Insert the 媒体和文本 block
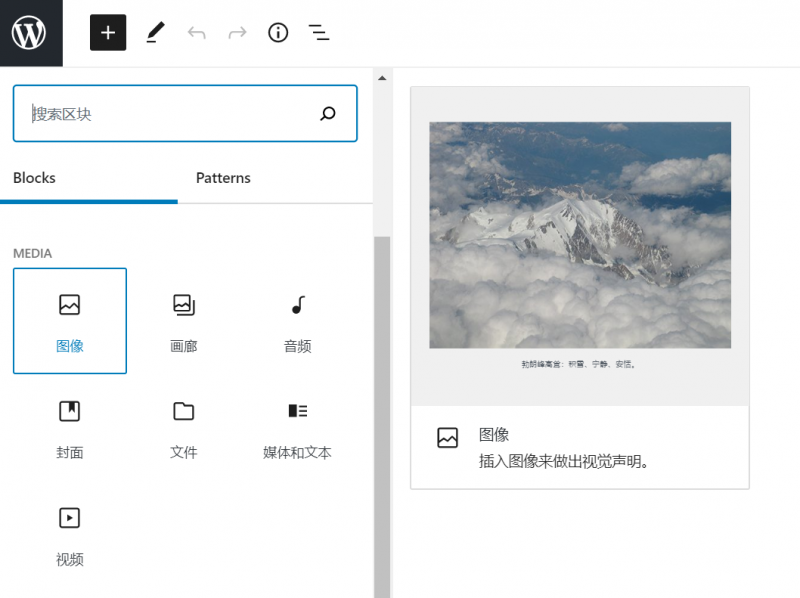The height and width of the screenshot is (598, 800). click(297, 427)
